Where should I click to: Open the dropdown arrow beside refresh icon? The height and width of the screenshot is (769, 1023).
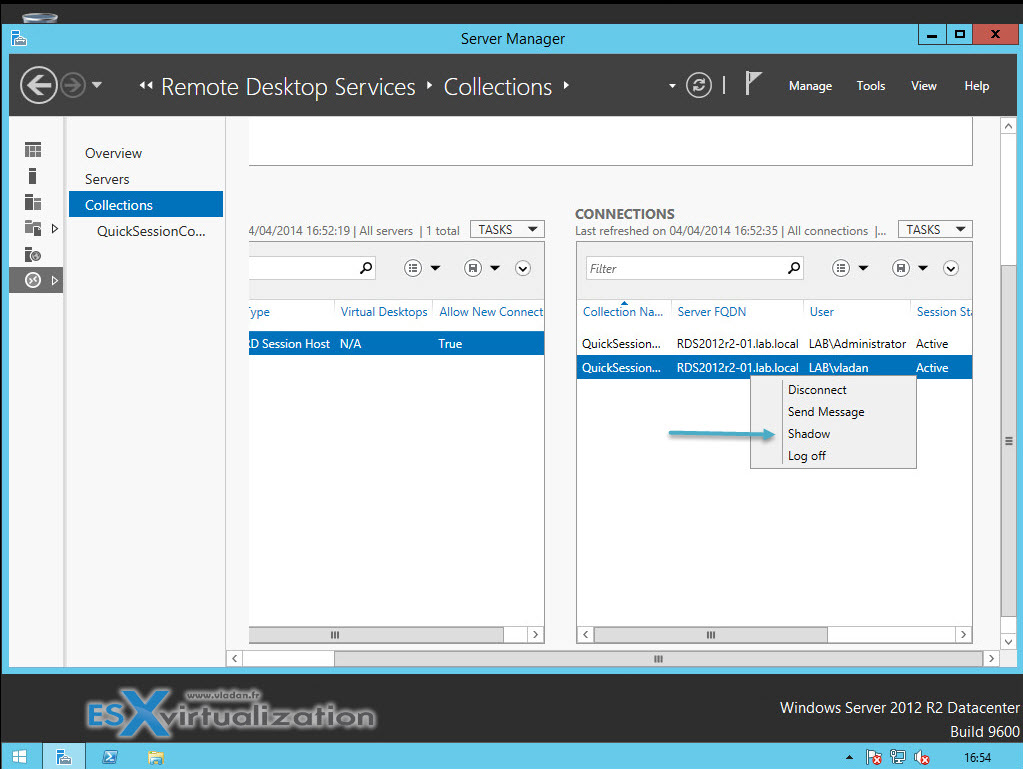(x=672, y=85)
